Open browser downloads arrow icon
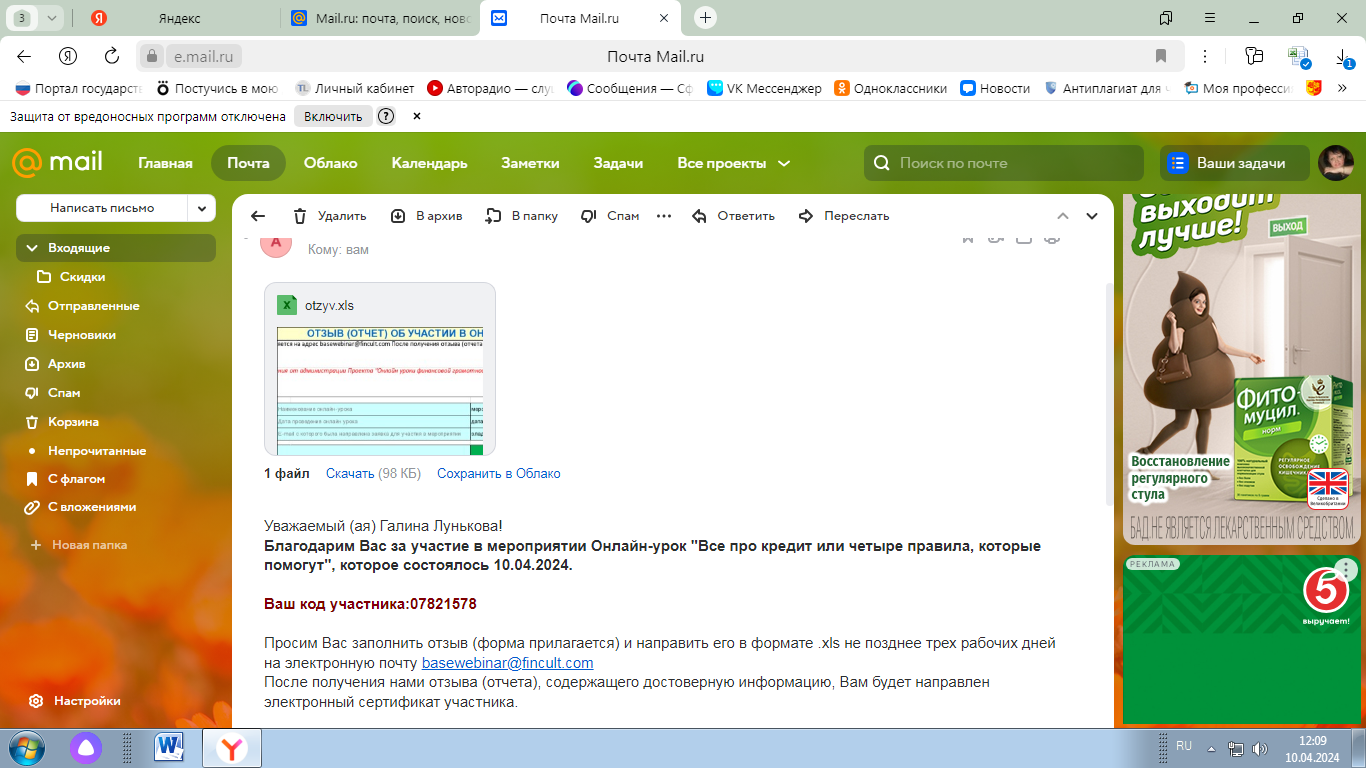Screen dimensions: 1366x768 click(1344, 56)
